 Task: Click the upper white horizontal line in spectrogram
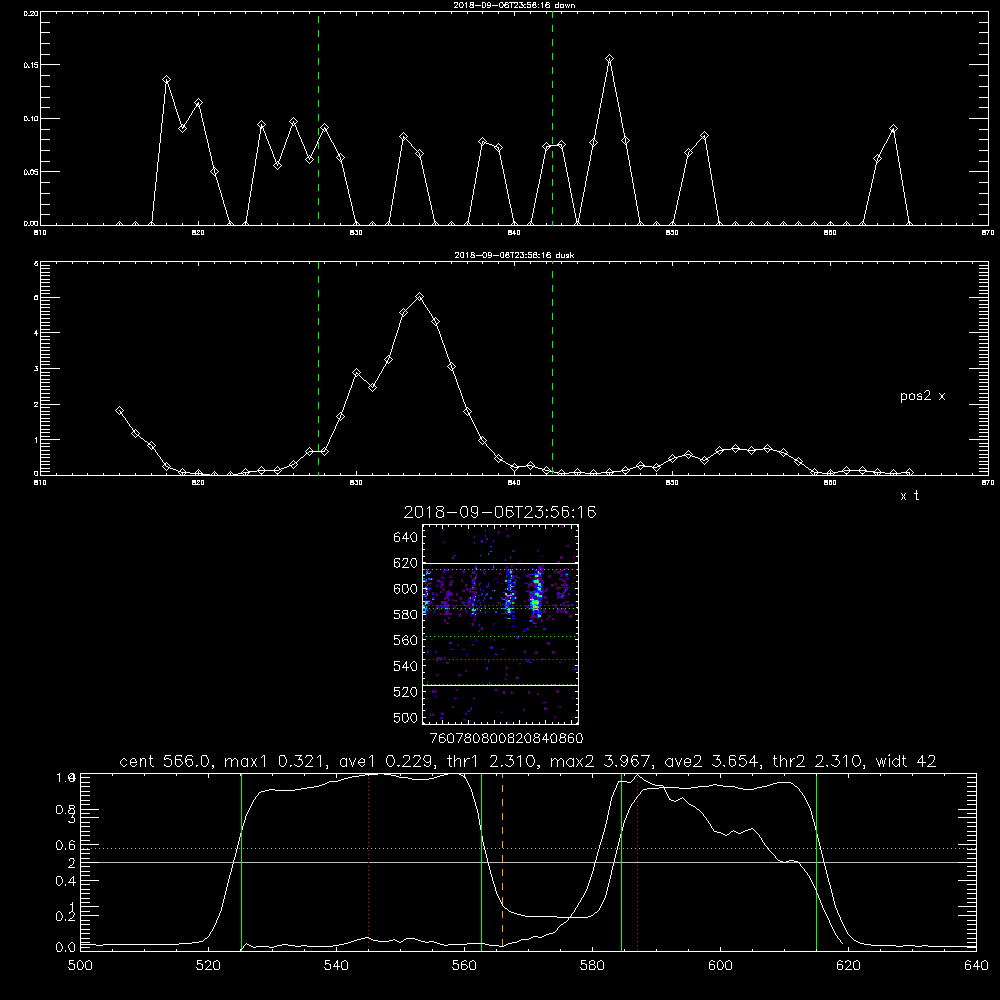[x=500, y=563]
